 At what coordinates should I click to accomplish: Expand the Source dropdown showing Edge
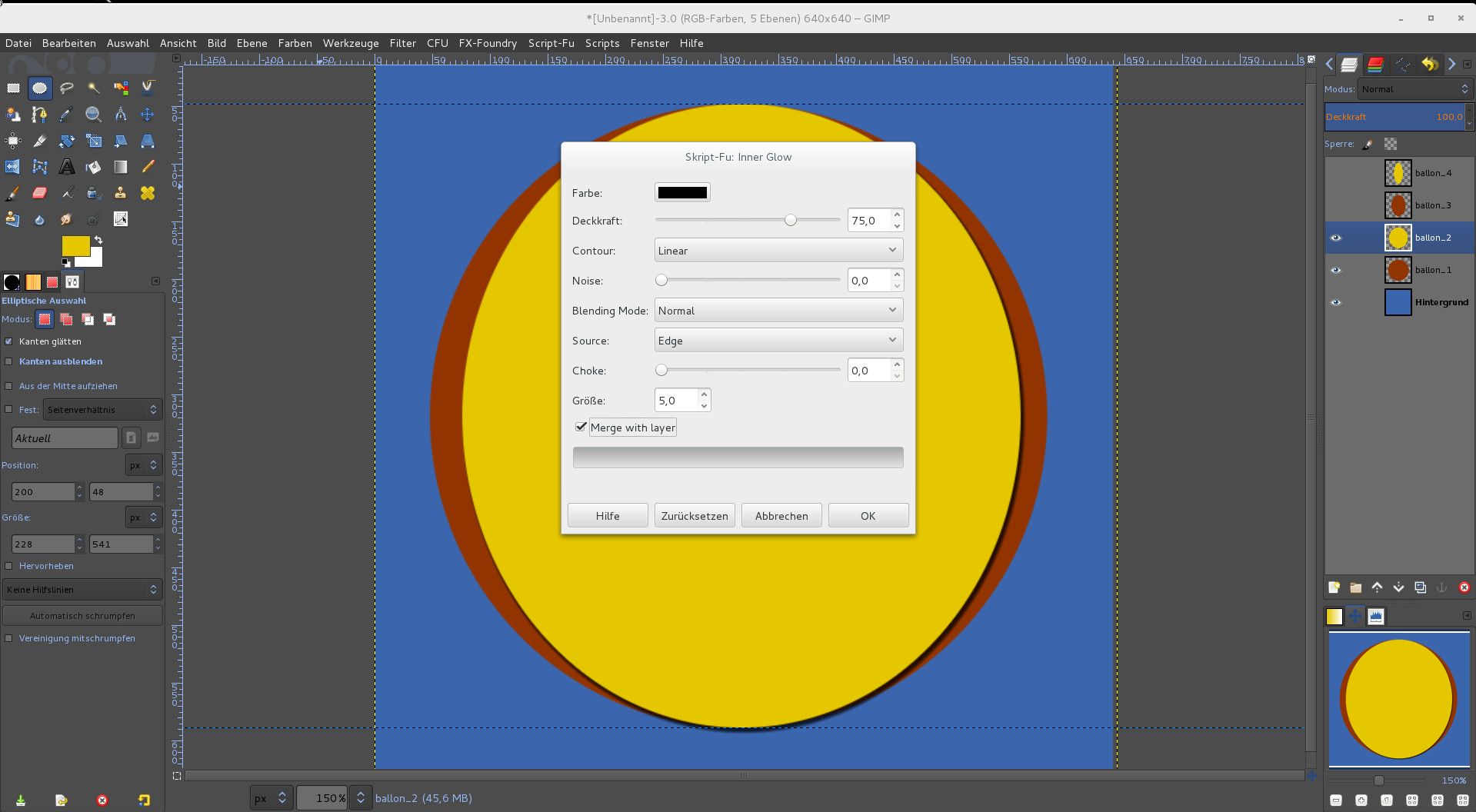tap(778, 341)
